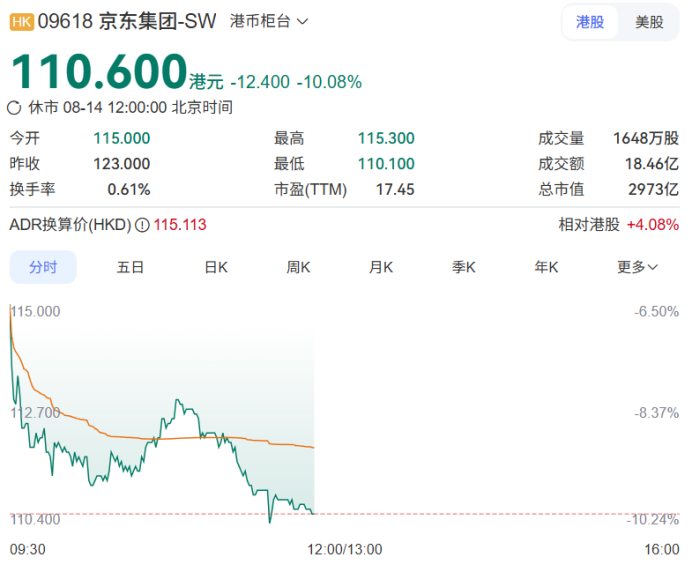Click the -8.37% axis label

click(657, 413)
